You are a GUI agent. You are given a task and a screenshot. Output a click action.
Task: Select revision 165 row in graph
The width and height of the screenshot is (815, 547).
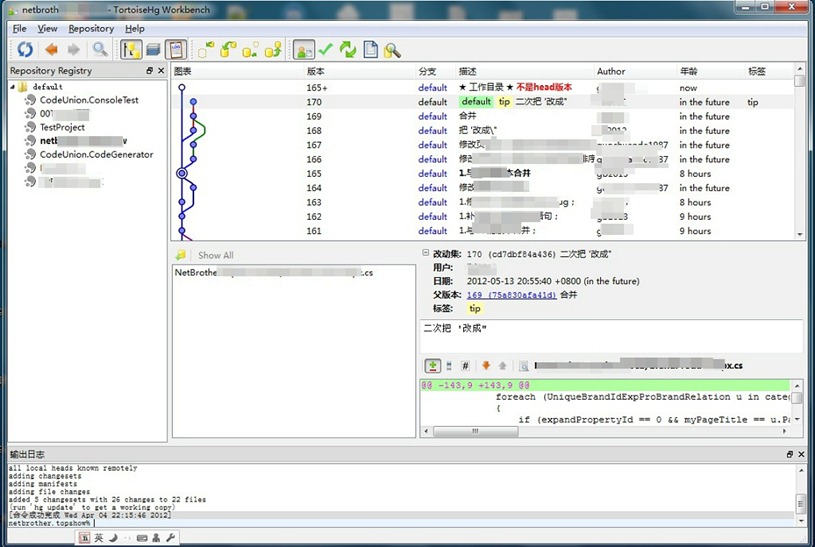coord(482,174)
